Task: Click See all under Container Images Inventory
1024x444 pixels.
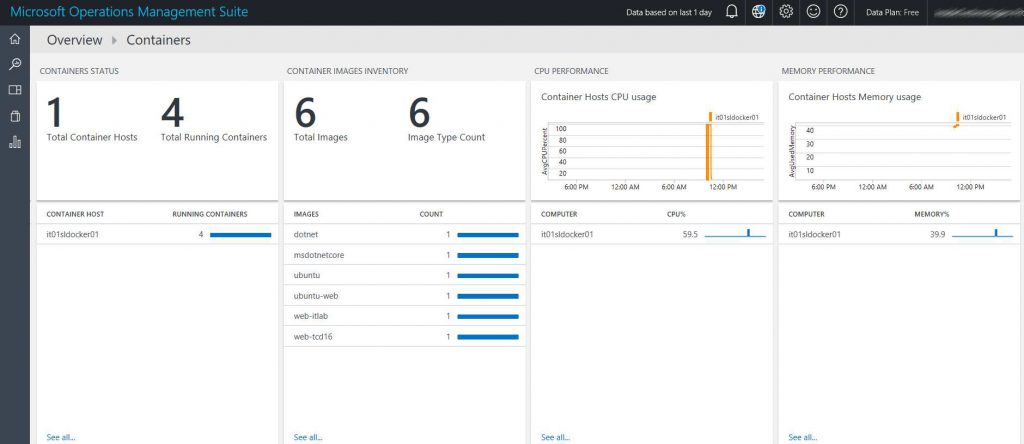Action: (x=308, y=437)
